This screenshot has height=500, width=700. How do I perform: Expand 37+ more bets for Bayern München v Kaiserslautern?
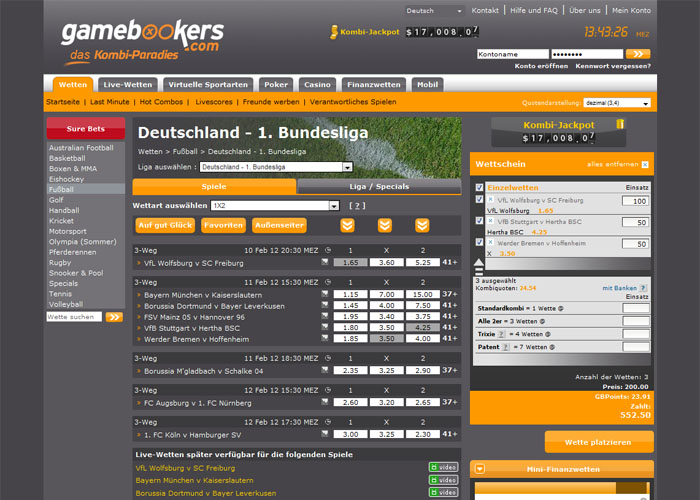pos(450,294)
